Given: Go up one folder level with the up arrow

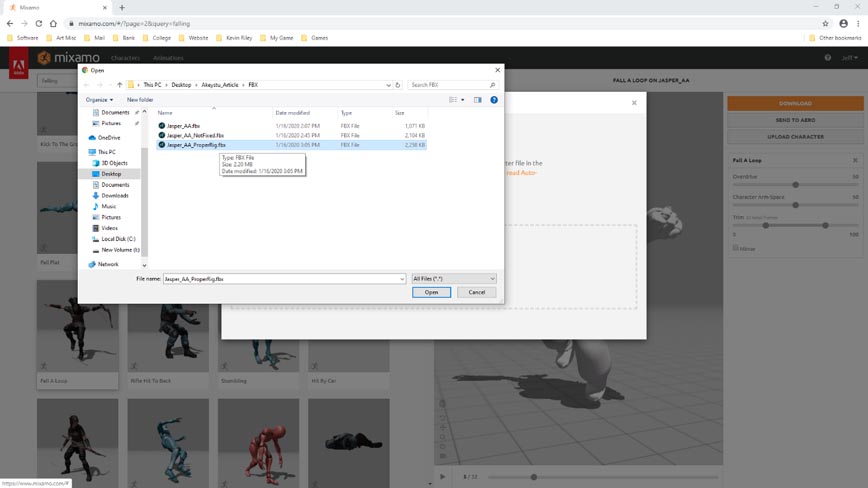Looking at the screenshot, I should pyautogui.click(x=120, y=85).
